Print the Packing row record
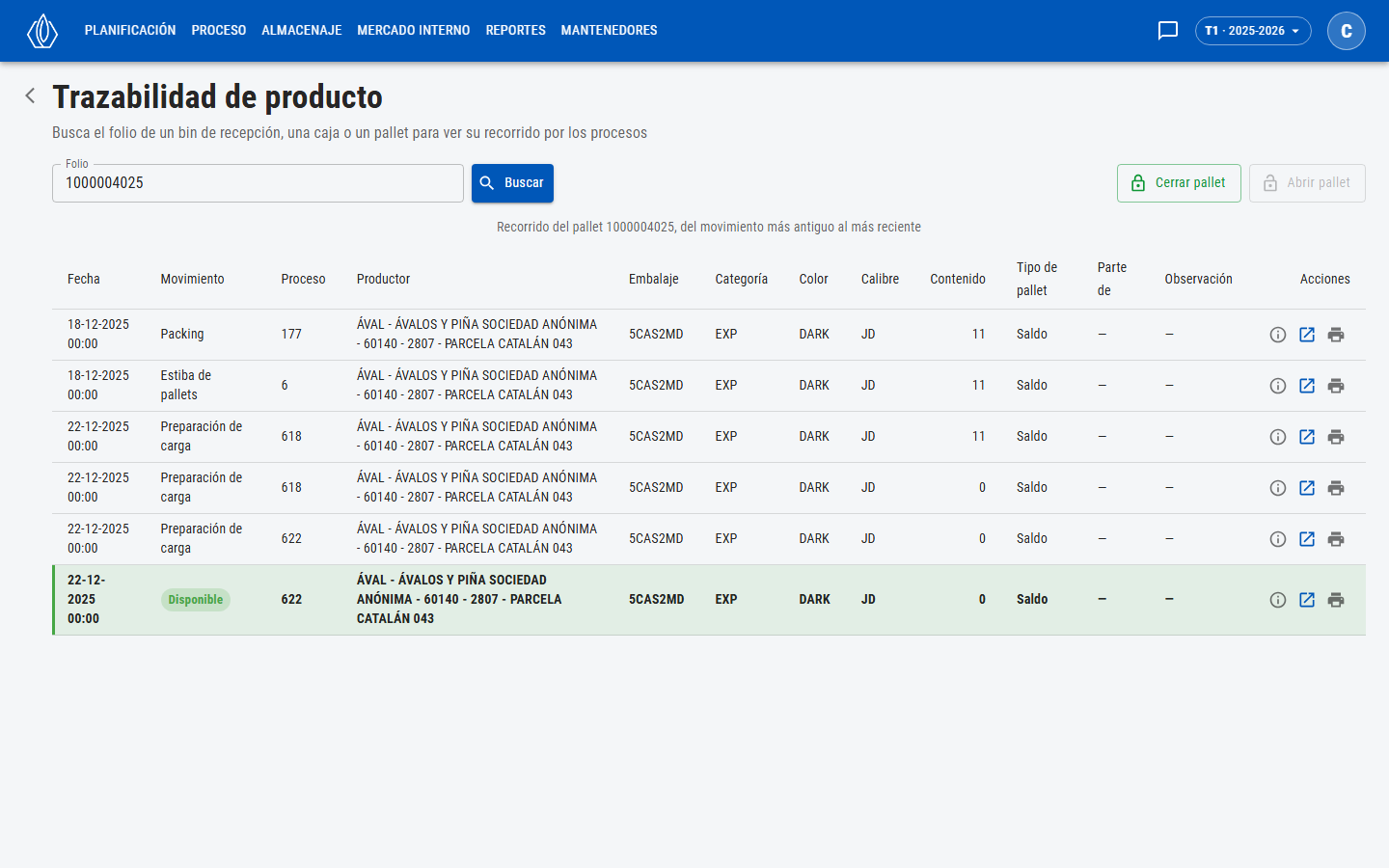The height and width of the screenshot is (868, 1389). (x=1336, y=335)
